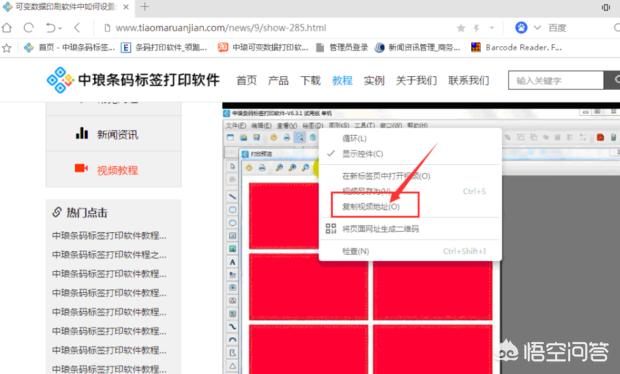Select the line draw tool in left toolbox
Viewport: 620px width, 374px height.
[x=232, y=196]
